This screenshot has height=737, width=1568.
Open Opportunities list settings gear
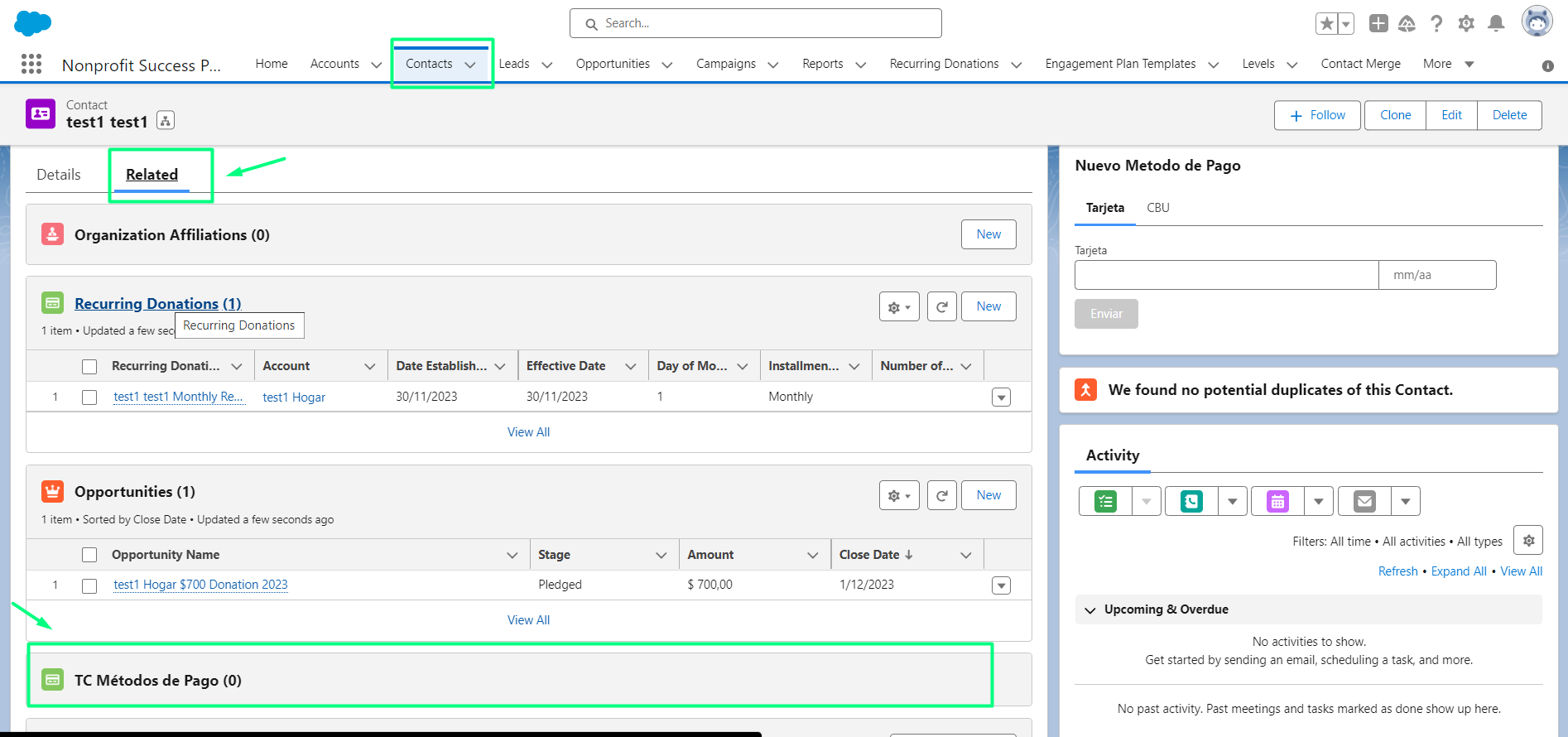coord(899,495)
